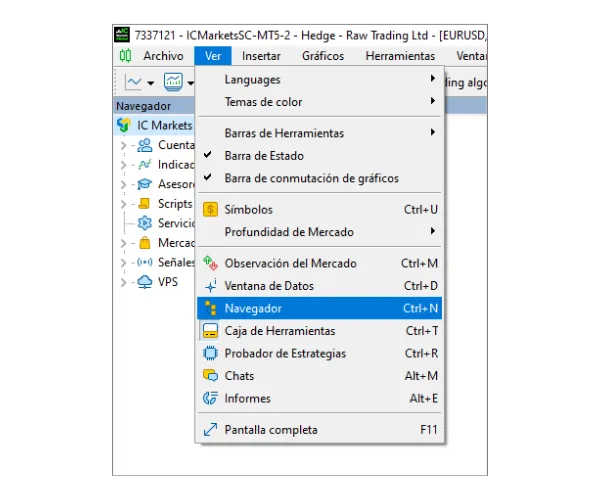Click the Señales broadcast icon
Image resolution: width=600 pixels, height=500 pixels.
click(145, 262)
